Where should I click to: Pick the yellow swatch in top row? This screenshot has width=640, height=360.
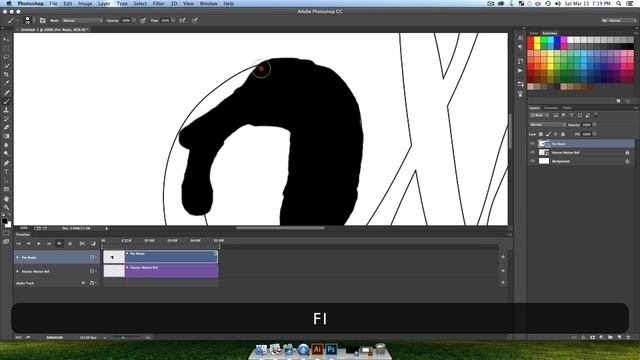point(537,40)
